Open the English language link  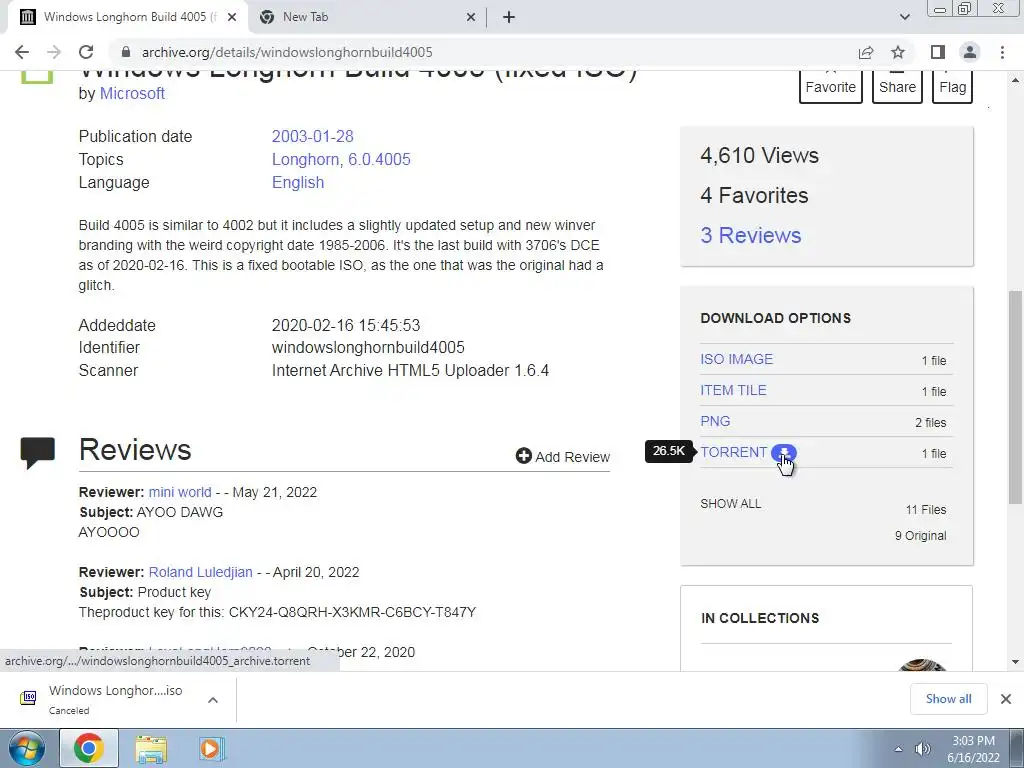point(298,182)
